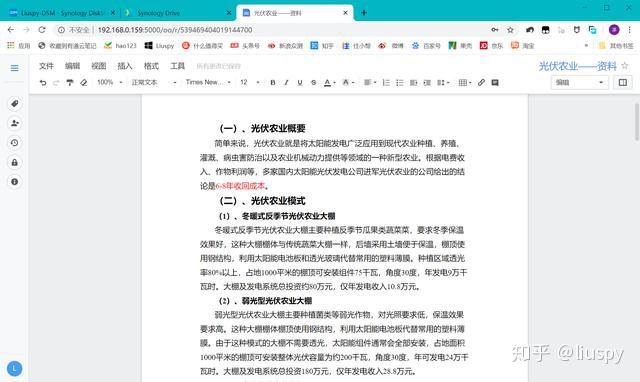This screenshot has height=382, width=640.
Task: Click the increase indent icon
Action: 427,83
